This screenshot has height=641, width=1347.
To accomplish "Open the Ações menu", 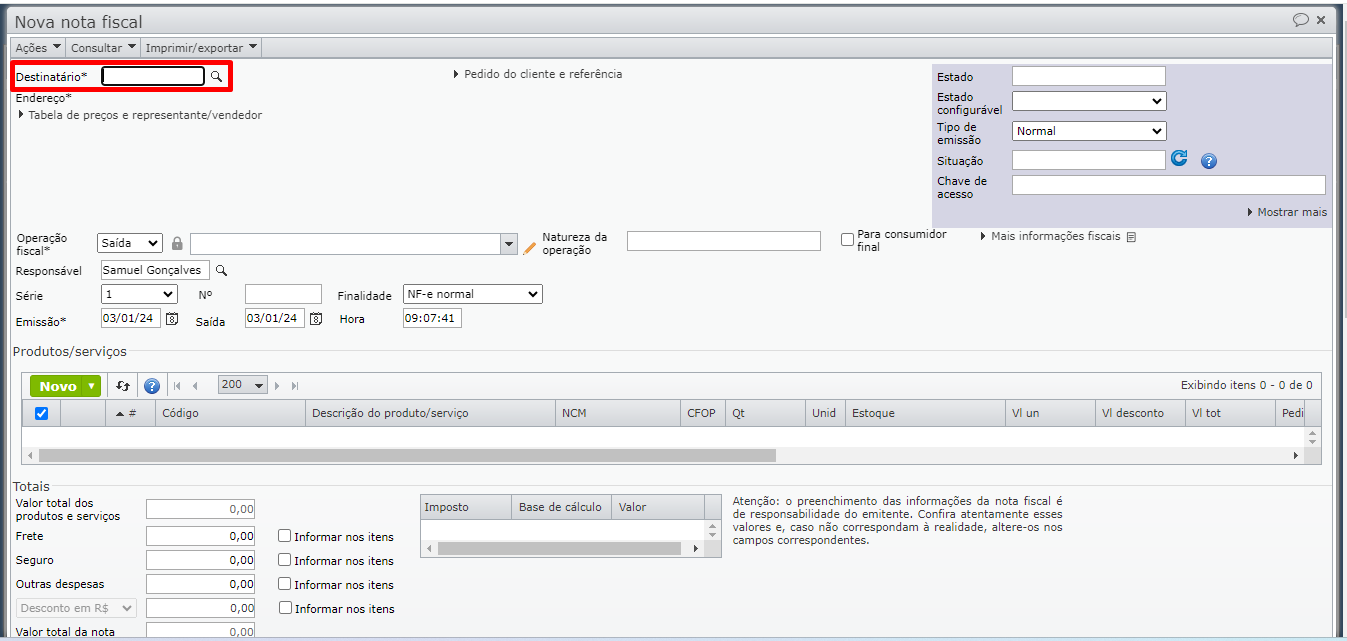I will (x=38, y=47).
